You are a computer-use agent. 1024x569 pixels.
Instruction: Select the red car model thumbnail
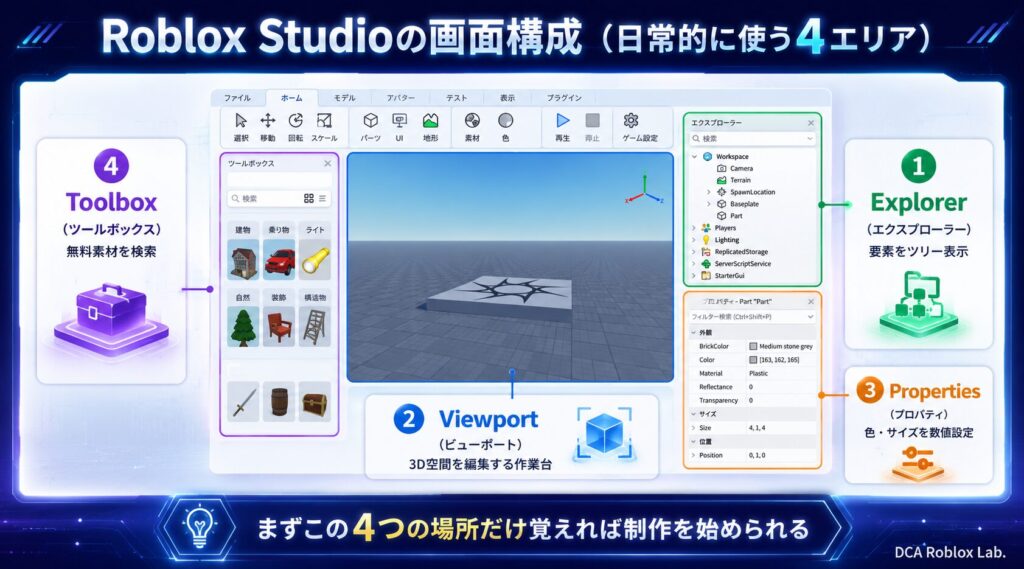[279, 259]
